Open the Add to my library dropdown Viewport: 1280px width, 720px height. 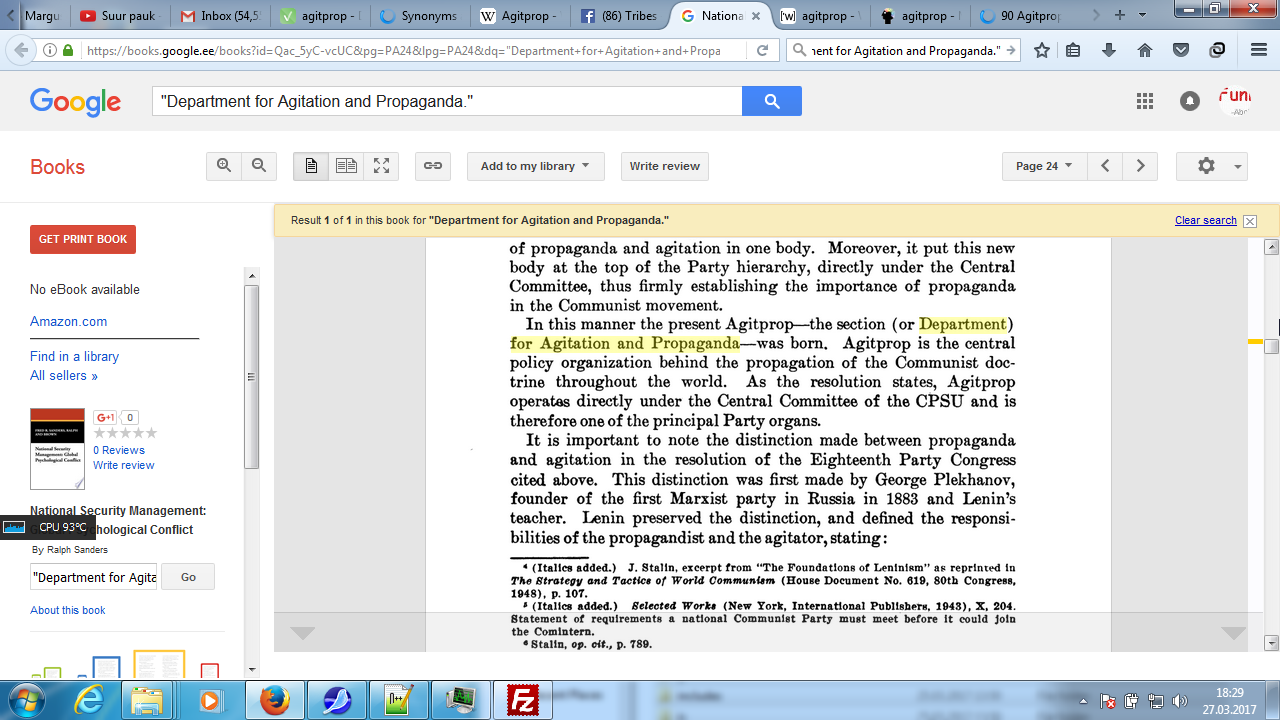pos(535,166)
